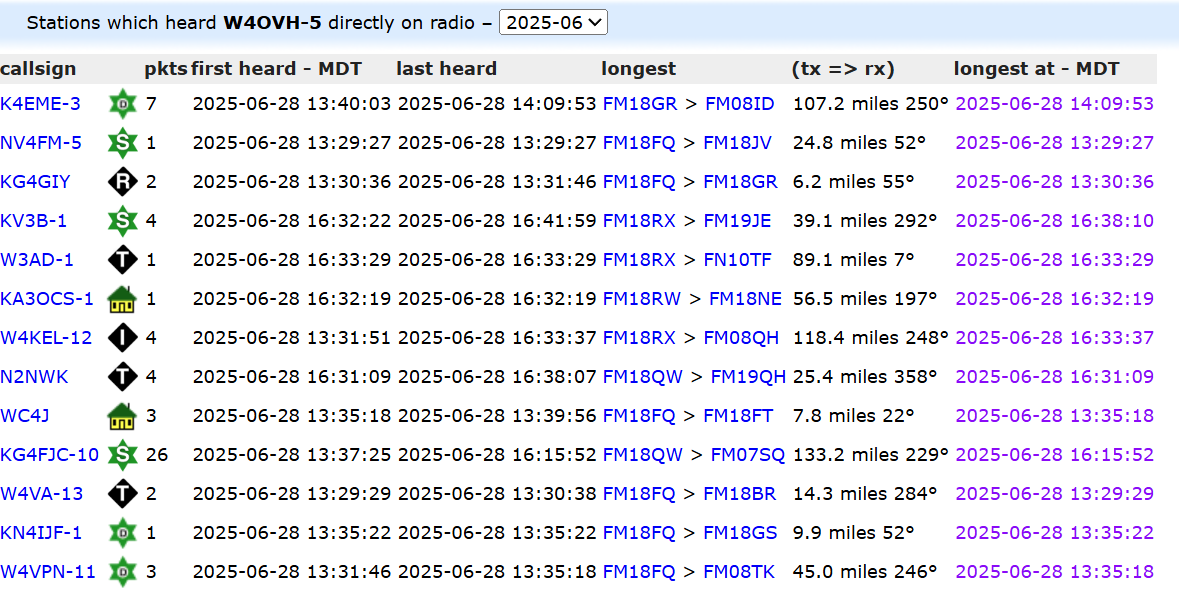Click the house icon next to WC4J

point(122,416)
